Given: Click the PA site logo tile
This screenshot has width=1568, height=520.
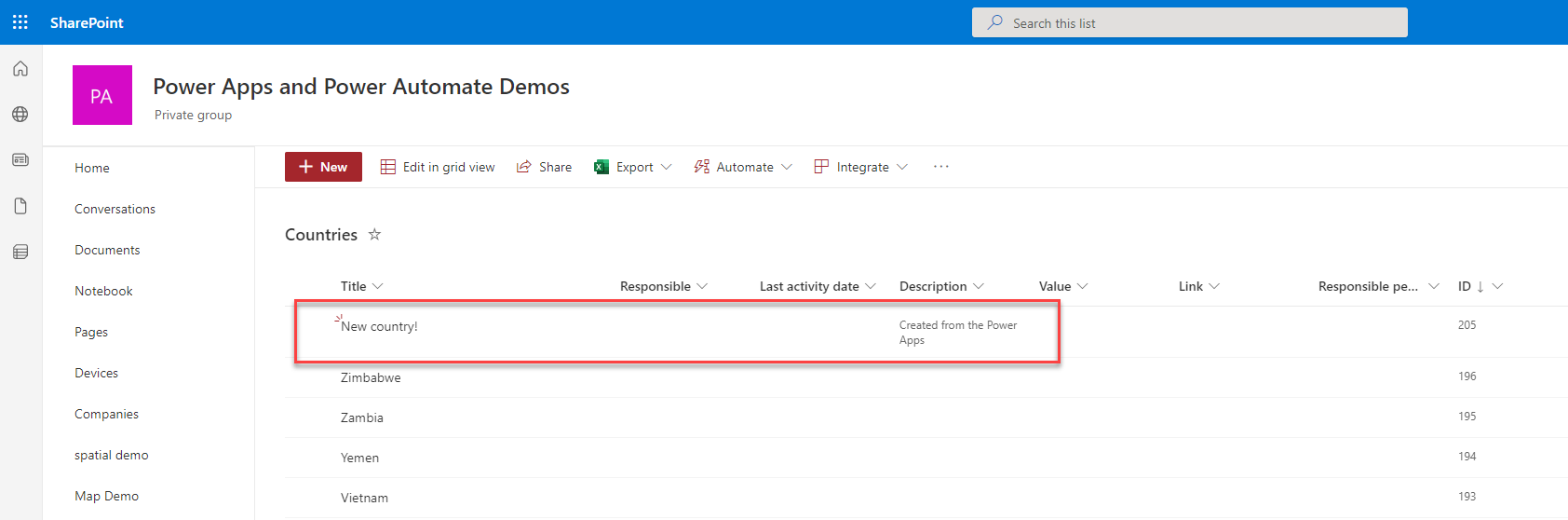Looking at the screenshot, I should 102,95.
